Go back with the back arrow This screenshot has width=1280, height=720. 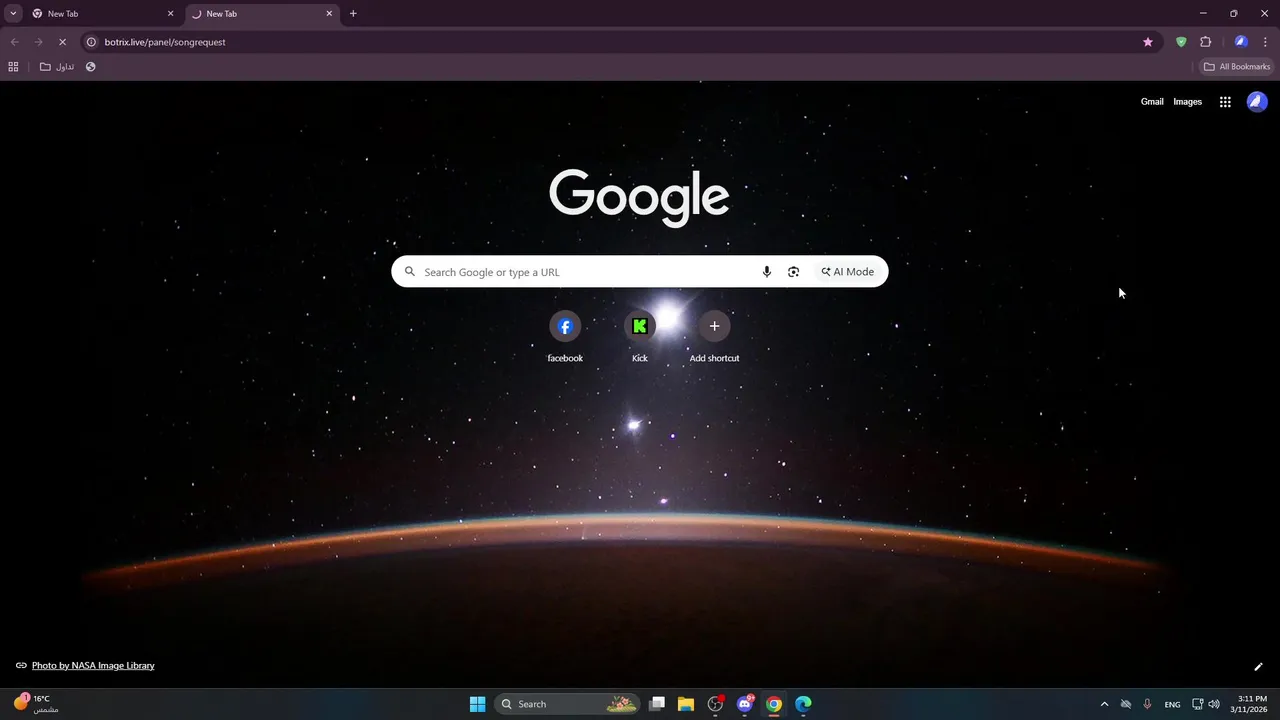tap(14, 42)
